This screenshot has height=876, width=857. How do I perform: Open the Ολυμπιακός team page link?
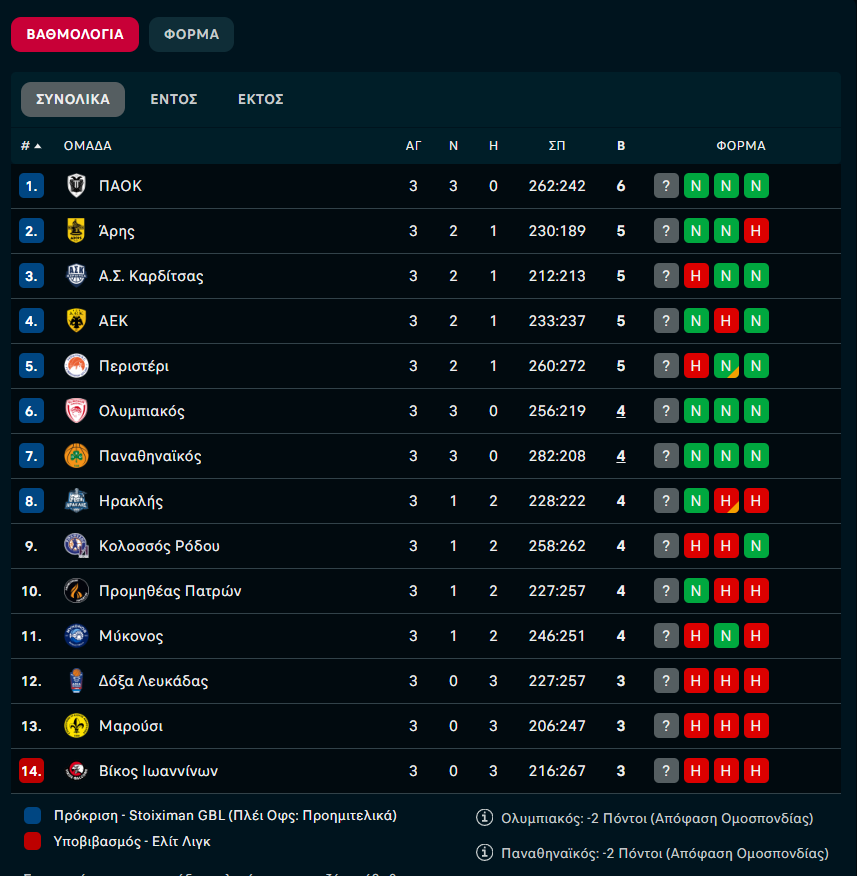coord(141,411)
